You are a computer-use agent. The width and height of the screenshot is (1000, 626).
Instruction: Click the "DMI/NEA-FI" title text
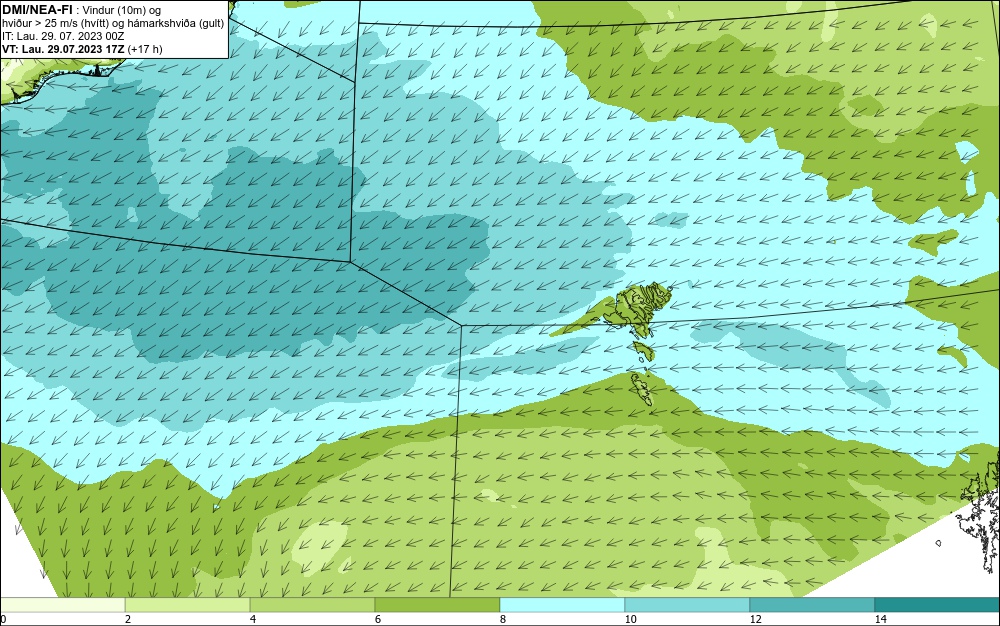pos(37,10)
